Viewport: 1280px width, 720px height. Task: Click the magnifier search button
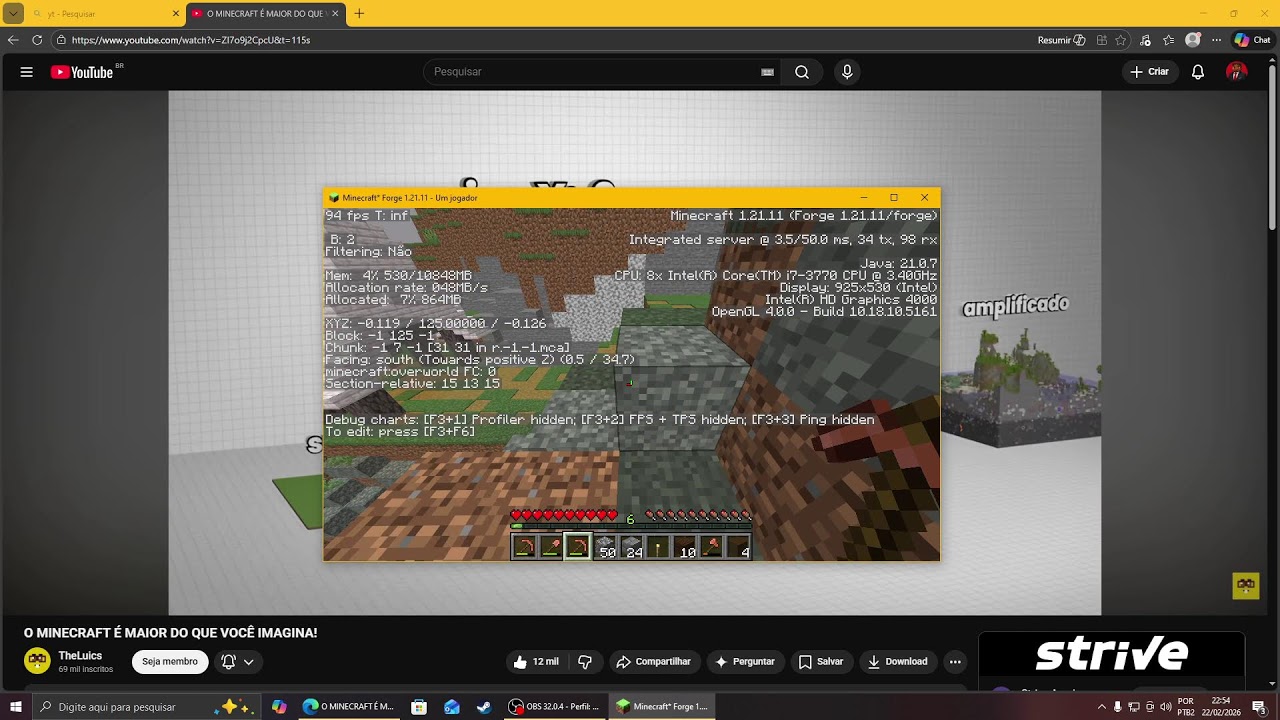click(802, 72)
